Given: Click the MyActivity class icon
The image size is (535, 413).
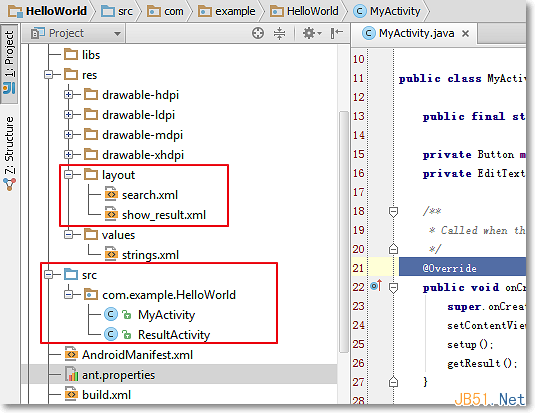Looking at the screenshot, I should pyautogui.click(x=111, y=314).
